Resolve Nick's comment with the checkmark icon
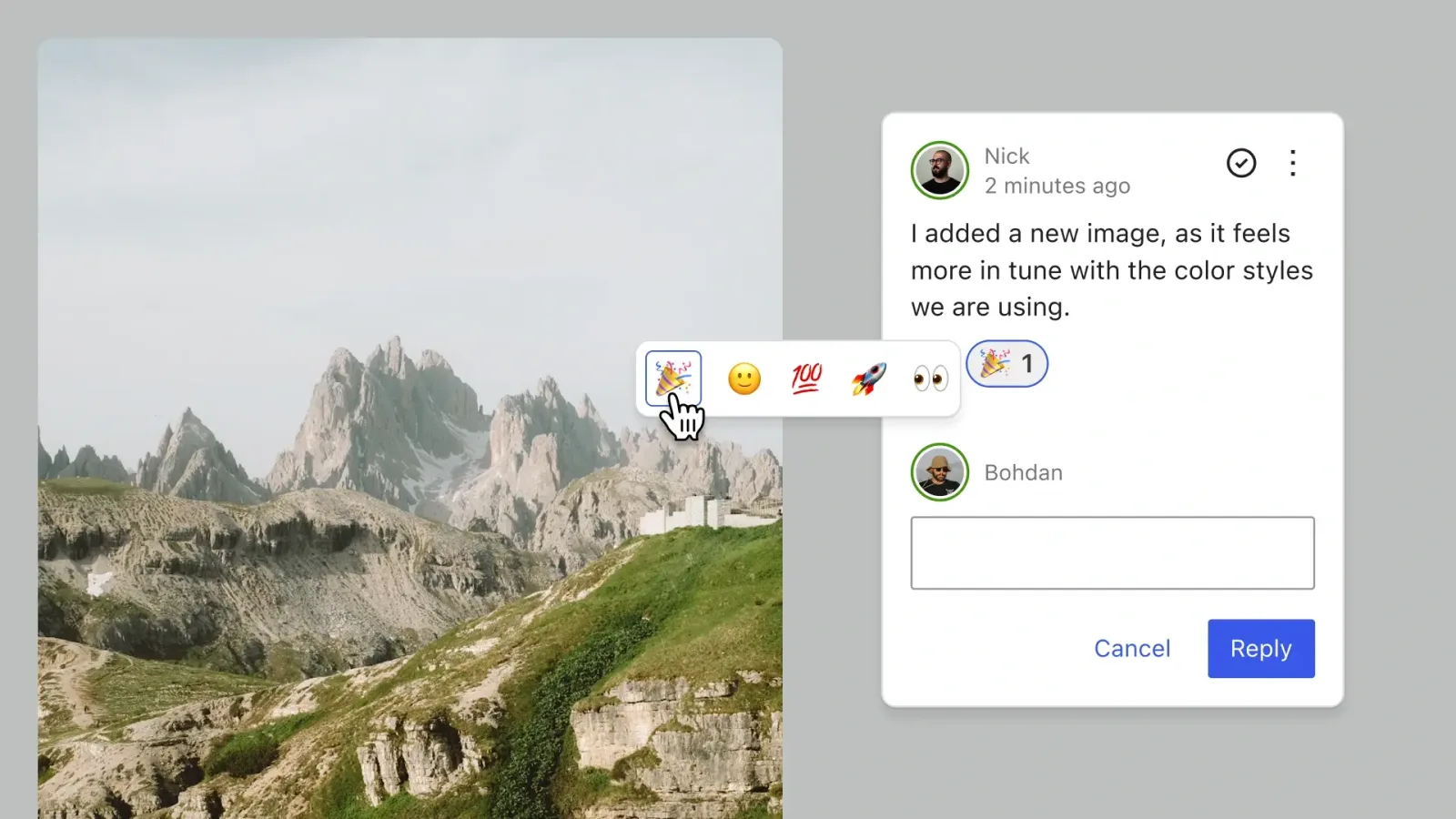Viewport: 1456px width, 819px height. click(1241, 163)
